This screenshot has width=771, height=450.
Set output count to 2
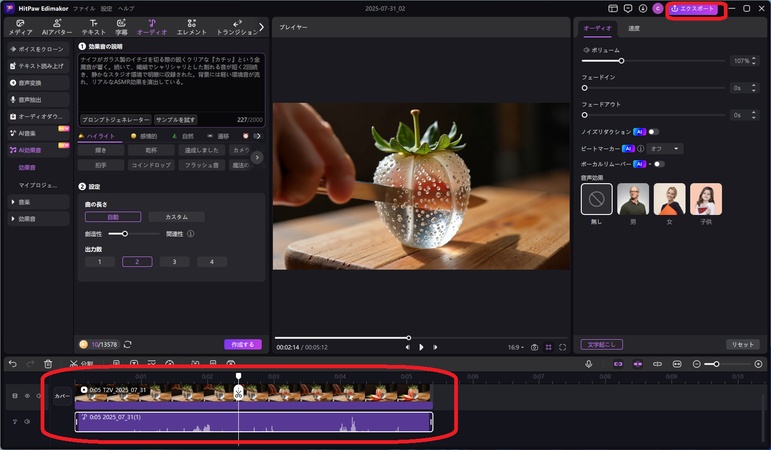tap(137, 262)
